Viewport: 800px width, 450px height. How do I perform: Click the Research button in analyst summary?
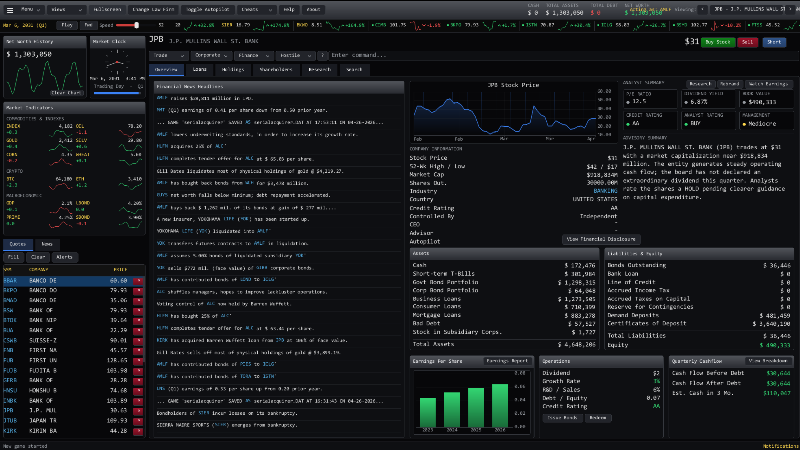tap(700, 84)
